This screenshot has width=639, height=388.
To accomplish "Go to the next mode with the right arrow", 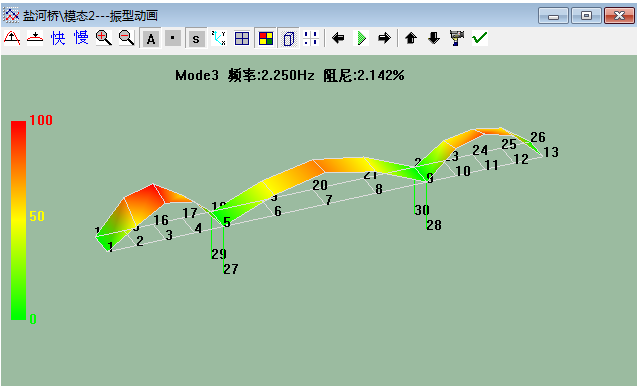I will (384, 38).
